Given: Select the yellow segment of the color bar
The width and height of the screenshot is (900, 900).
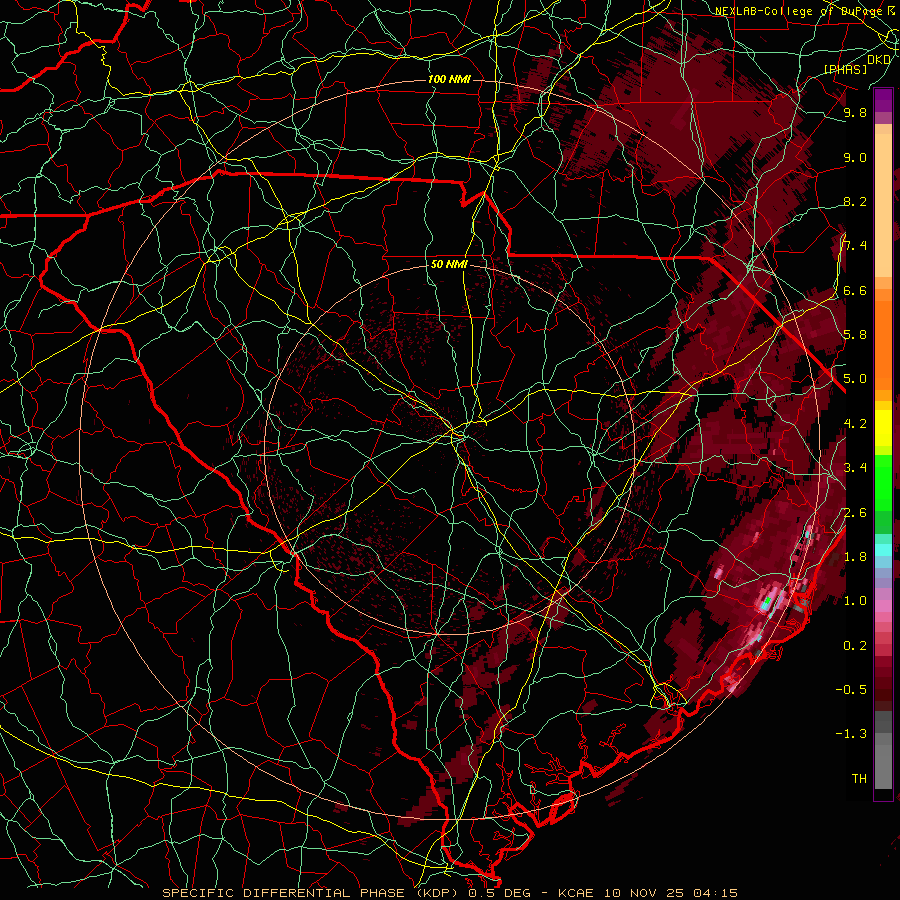Looking at the screenshot, I should coord(883,428).
